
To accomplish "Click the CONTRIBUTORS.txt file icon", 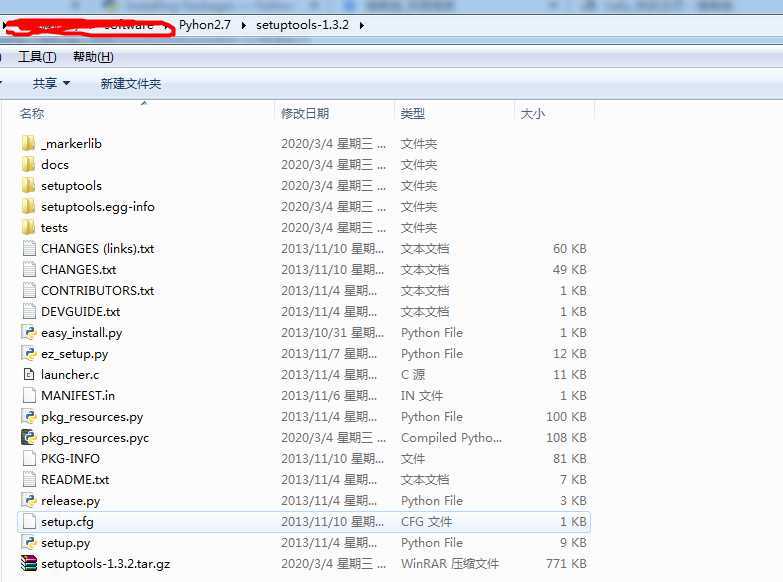I will point(29,291).
